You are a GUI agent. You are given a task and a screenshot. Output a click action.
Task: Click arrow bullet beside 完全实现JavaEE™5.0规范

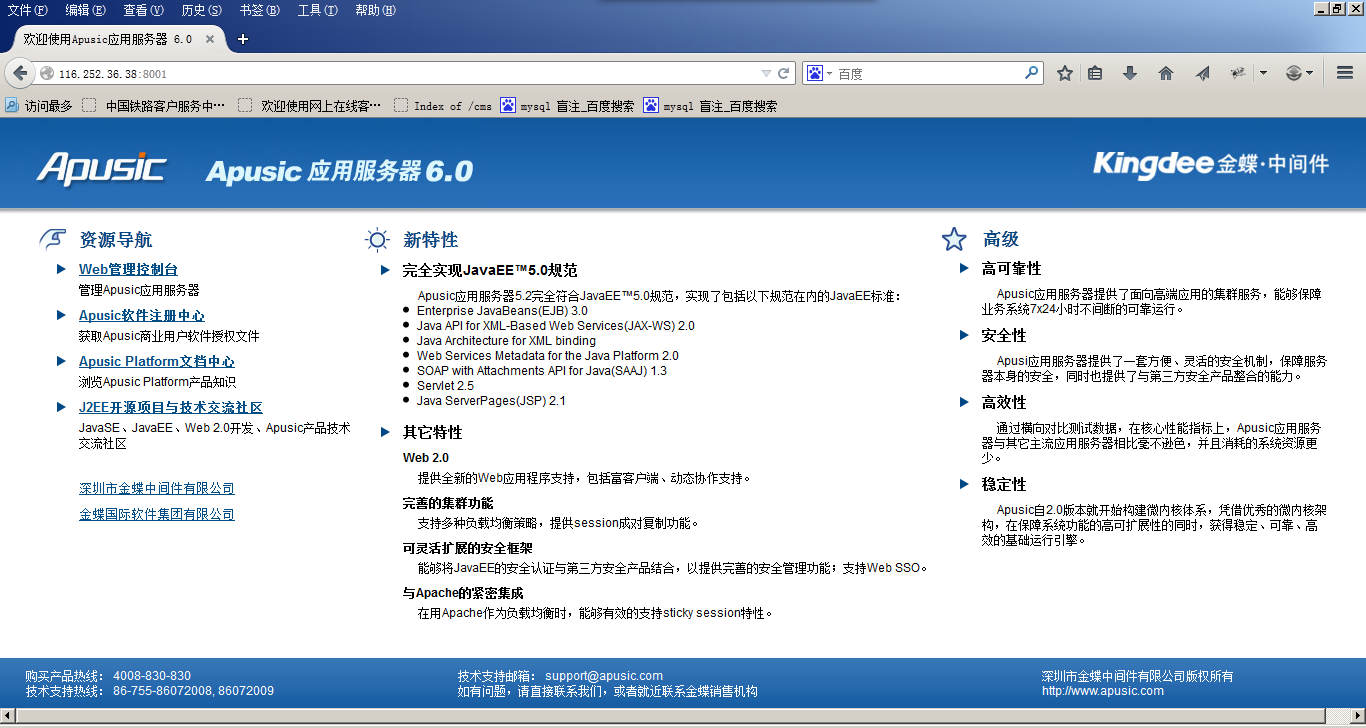click(x=386, y=270)
